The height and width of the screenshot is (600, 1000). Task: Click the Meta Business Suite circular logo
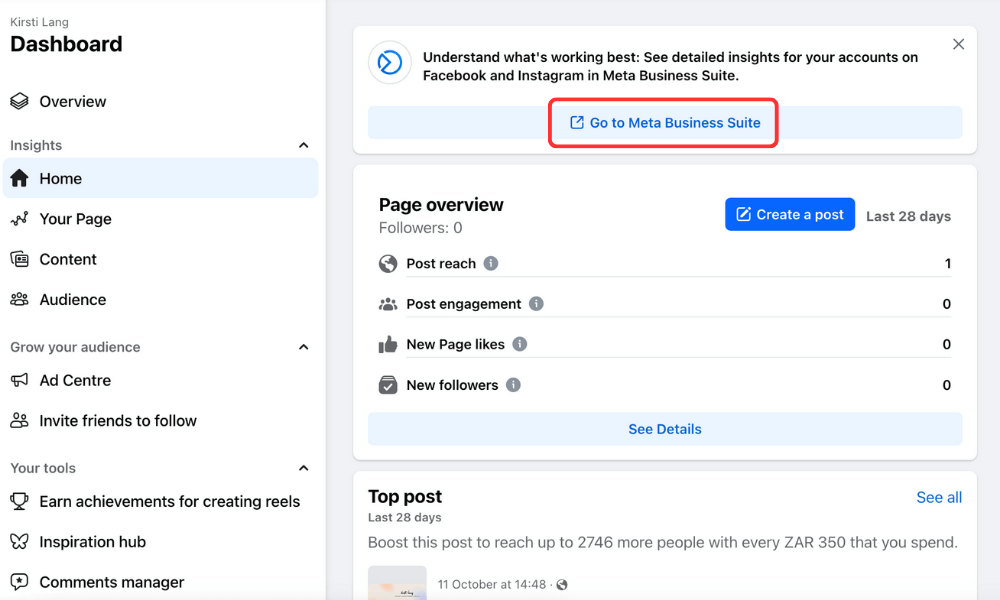point(389,63)
